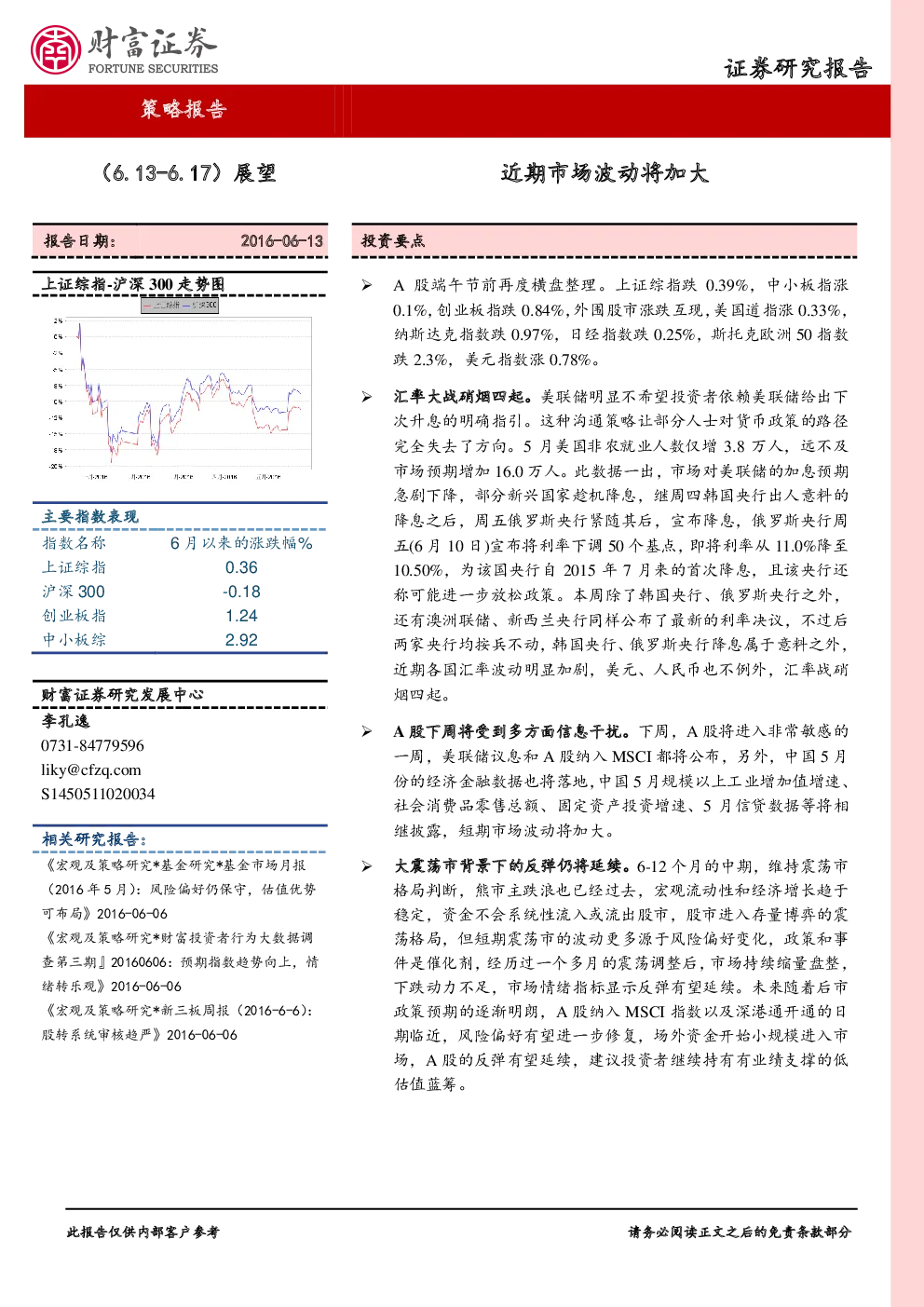
Task: Click the 投资要点 section heading
Action: (393, 240)
